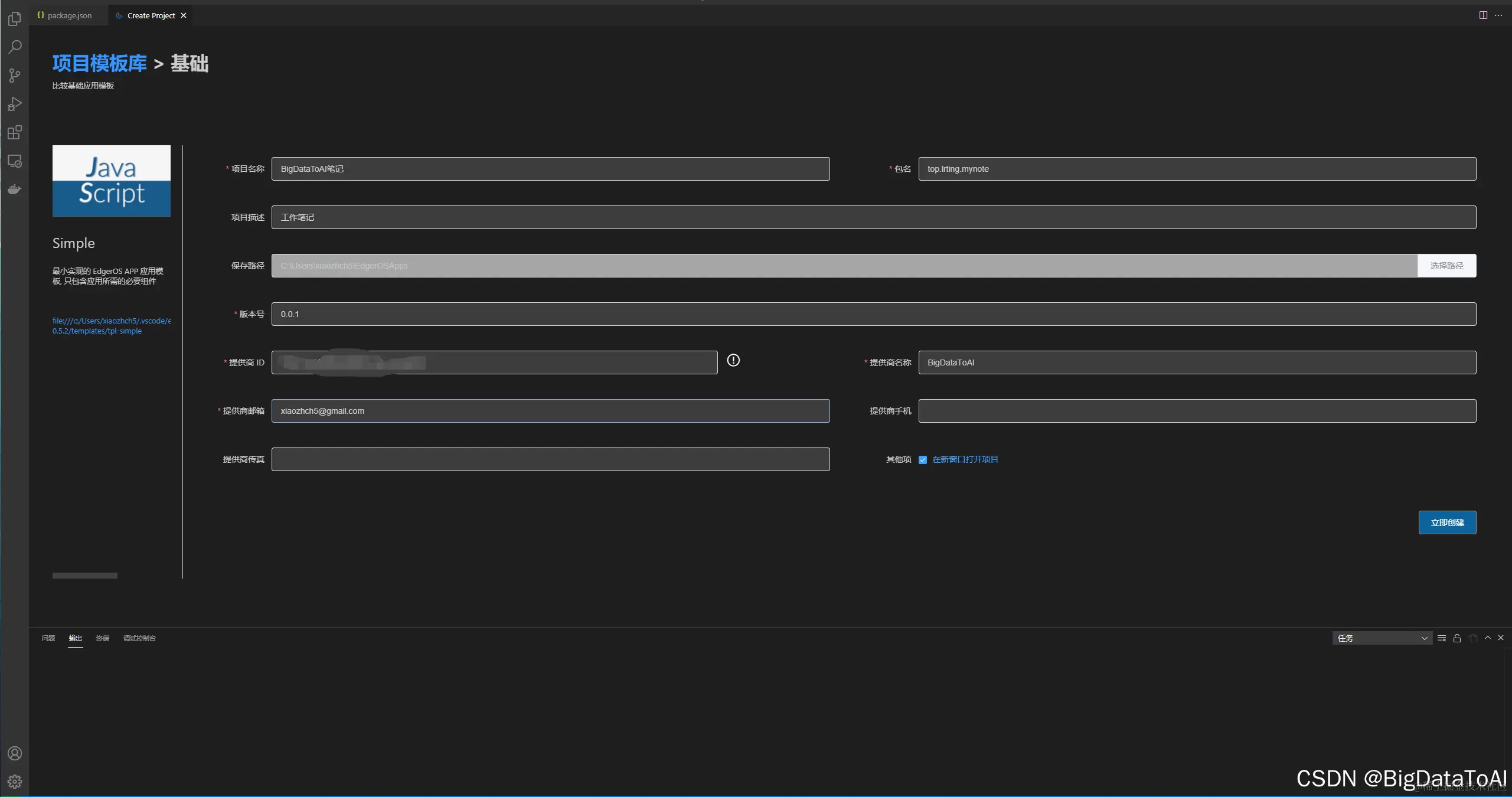Click the 选择路径 button
This screenshot has height=797, width=1512.
click(1446, 266)
